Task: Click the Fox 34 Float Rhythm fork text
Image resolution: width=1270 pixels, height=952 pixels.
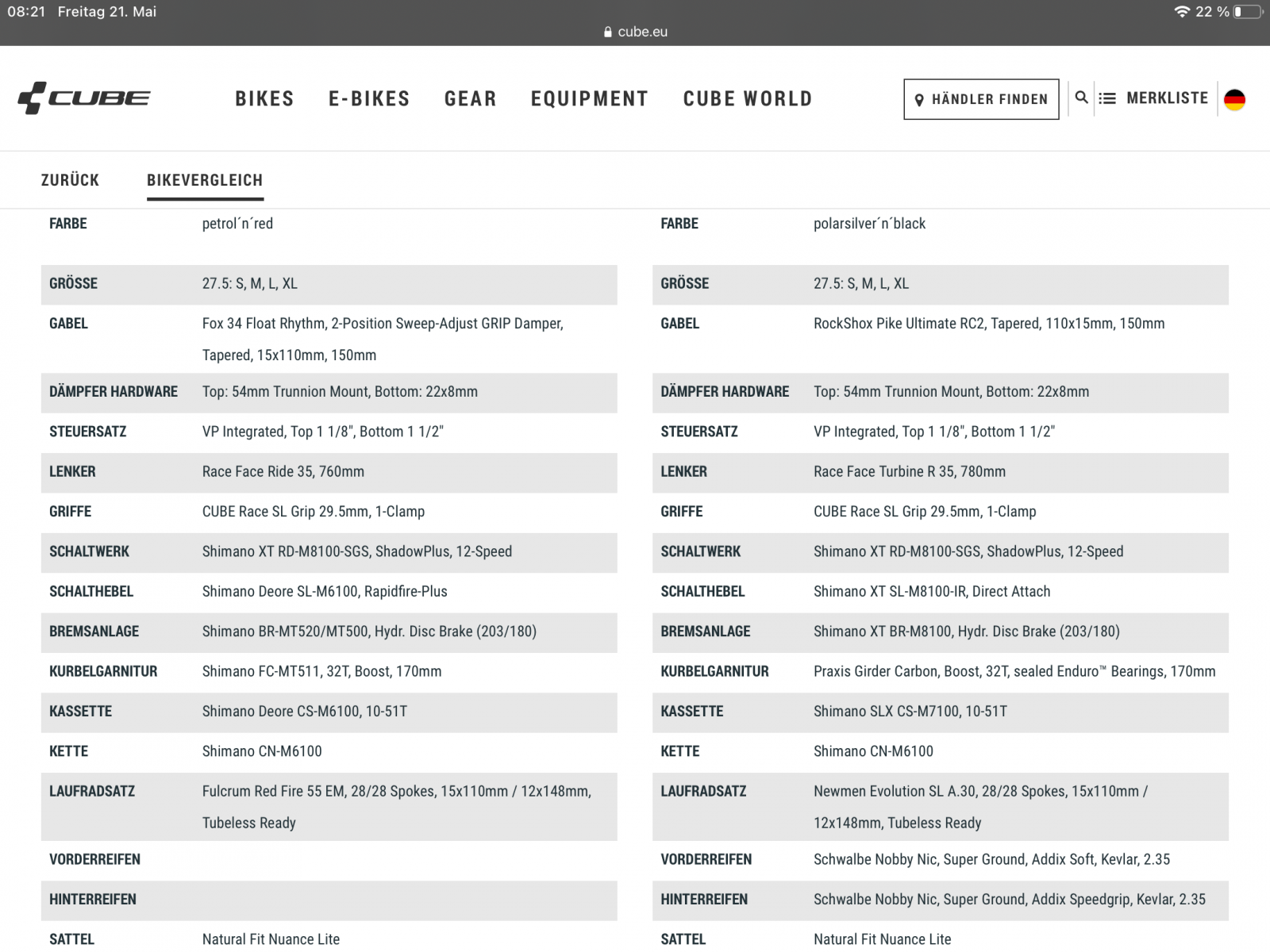Action: click(383, 324)
